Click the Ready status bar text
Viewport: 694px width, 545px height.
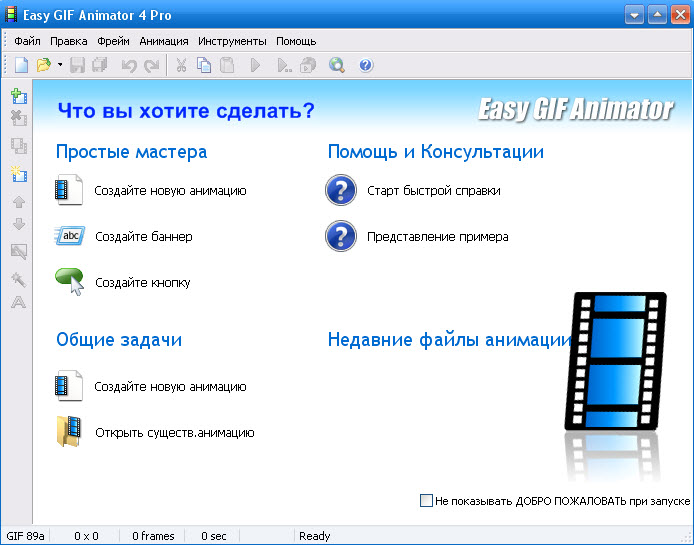315,536
